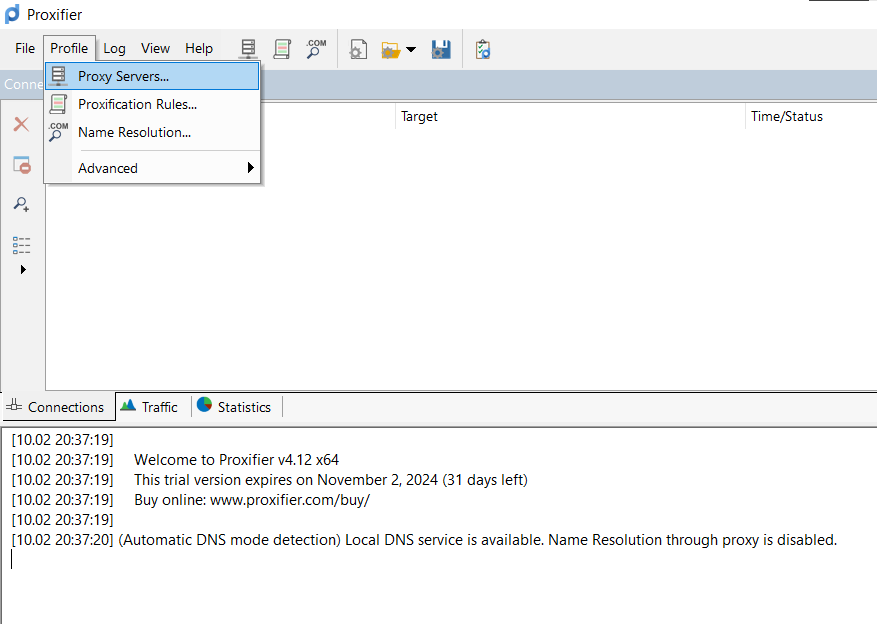Viewport: 877px width, 624px height.
Task: Click the window with red minus sidebar icon
Action: pyautogui.click(x=22, y=165)
